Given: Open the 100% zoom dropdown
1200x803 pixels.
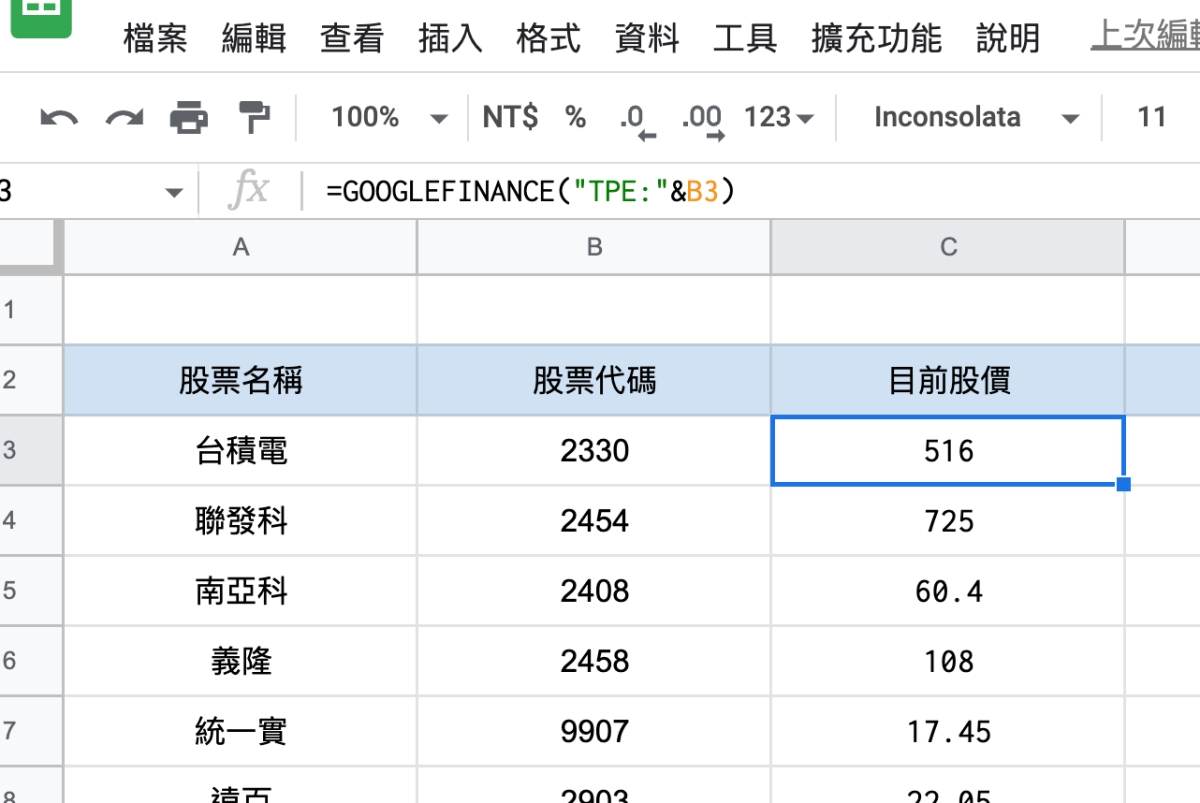Looking at the screenshot, I should [x=389, y=118].
